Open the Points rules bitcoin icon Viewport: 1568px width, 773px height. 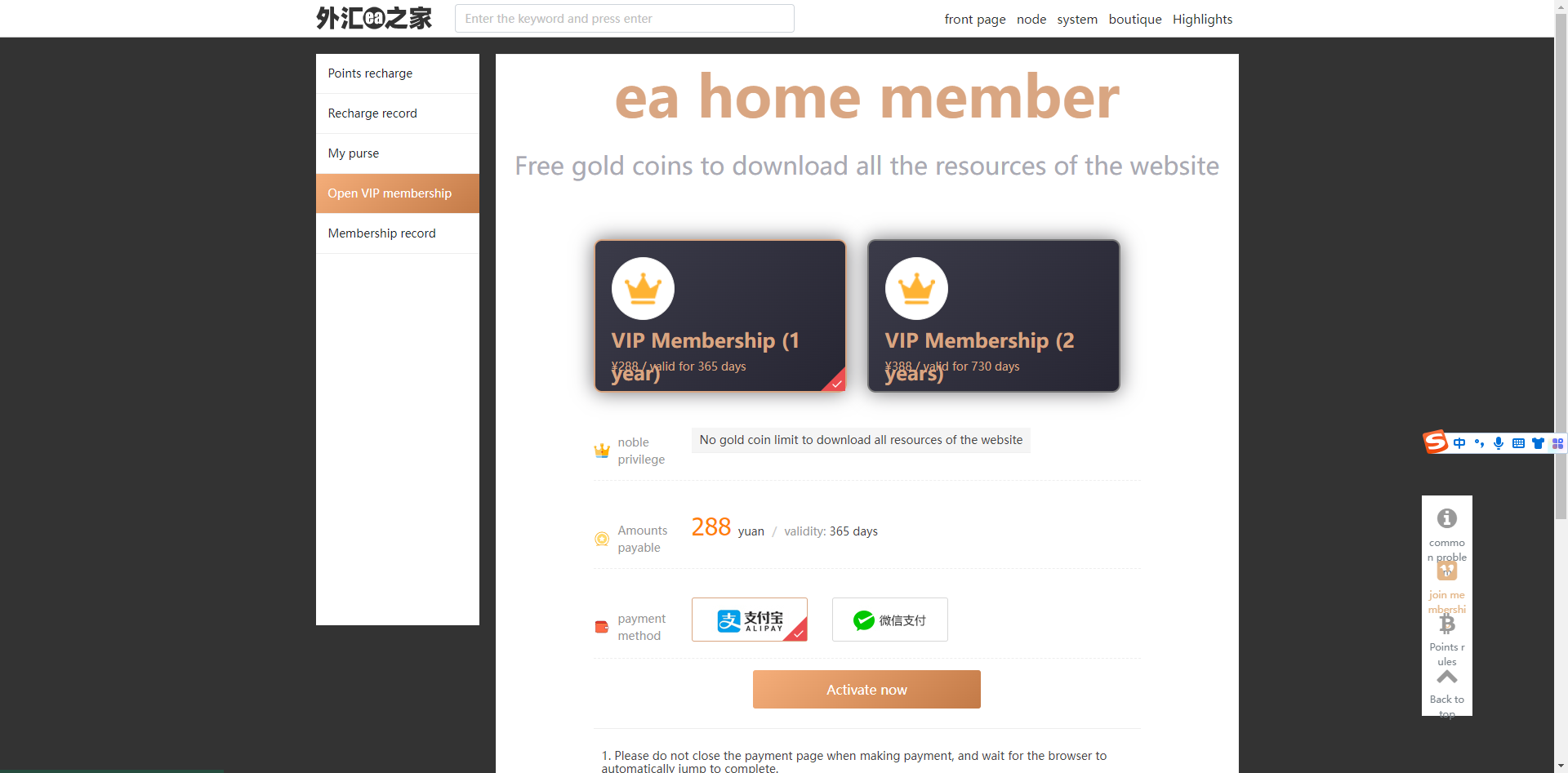point(1446,624)
